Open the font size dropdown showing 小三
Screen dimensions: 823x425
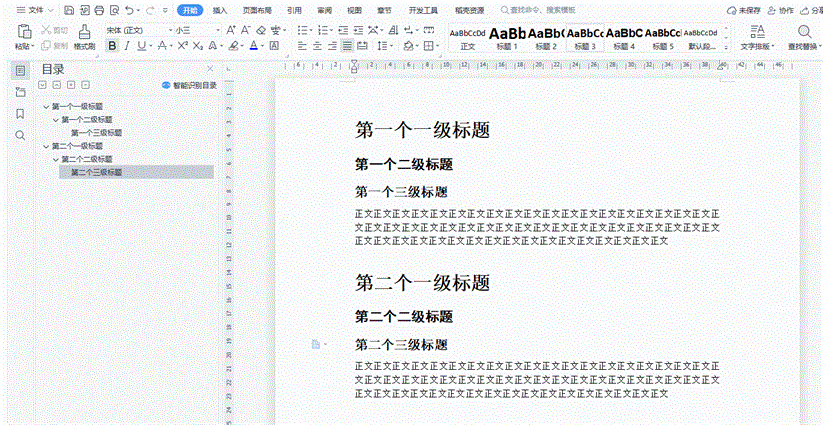(196, 30)
